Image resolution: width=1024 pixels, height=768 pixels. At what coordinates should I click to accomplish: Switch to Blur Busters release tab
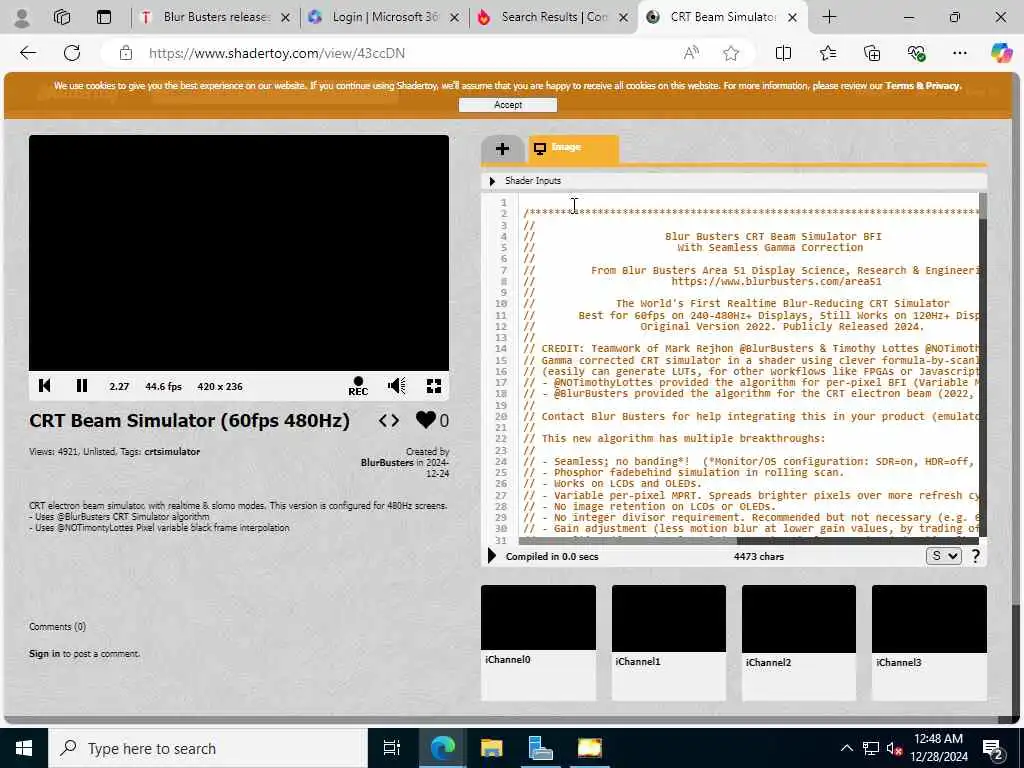point(214,17)
